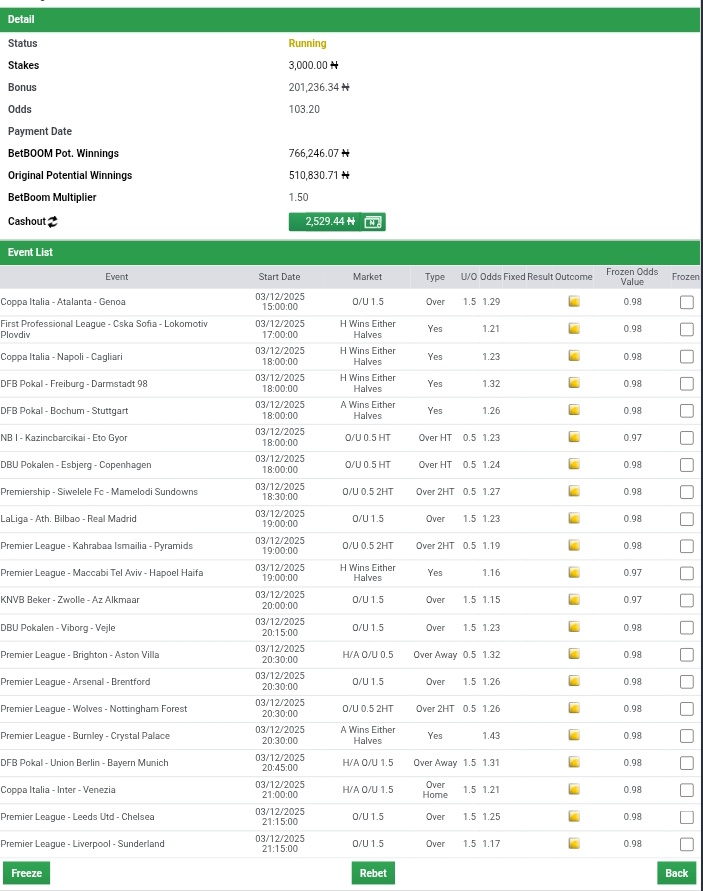Click the Bonus amount 201,236.34
The width and height of the screenshot is (703, 891).
pos(319,87)
